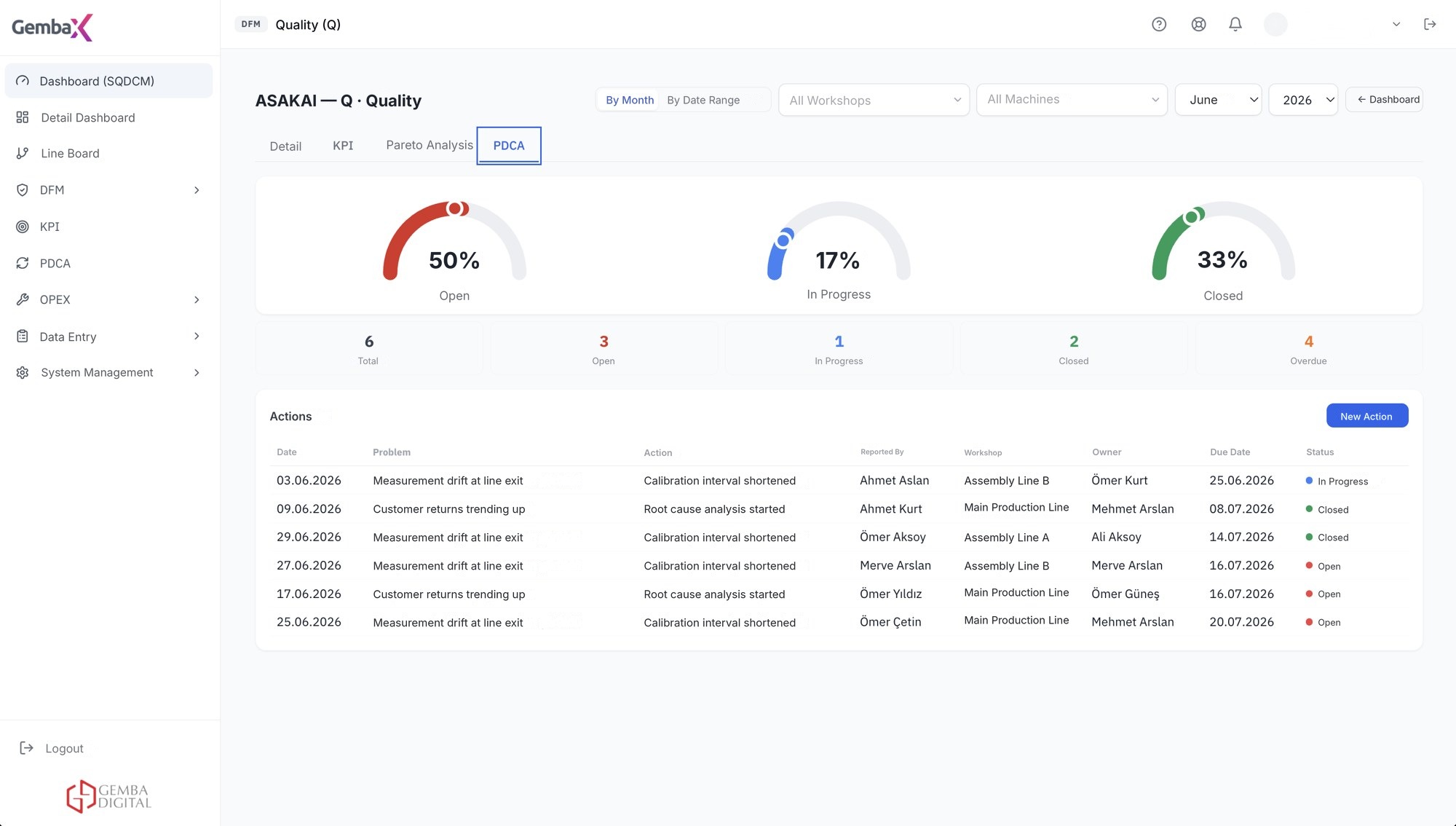Expand the DFM submenu chevron
Image resolution: width=1456 pixels, height=826 pixels.
coord(197,190)
